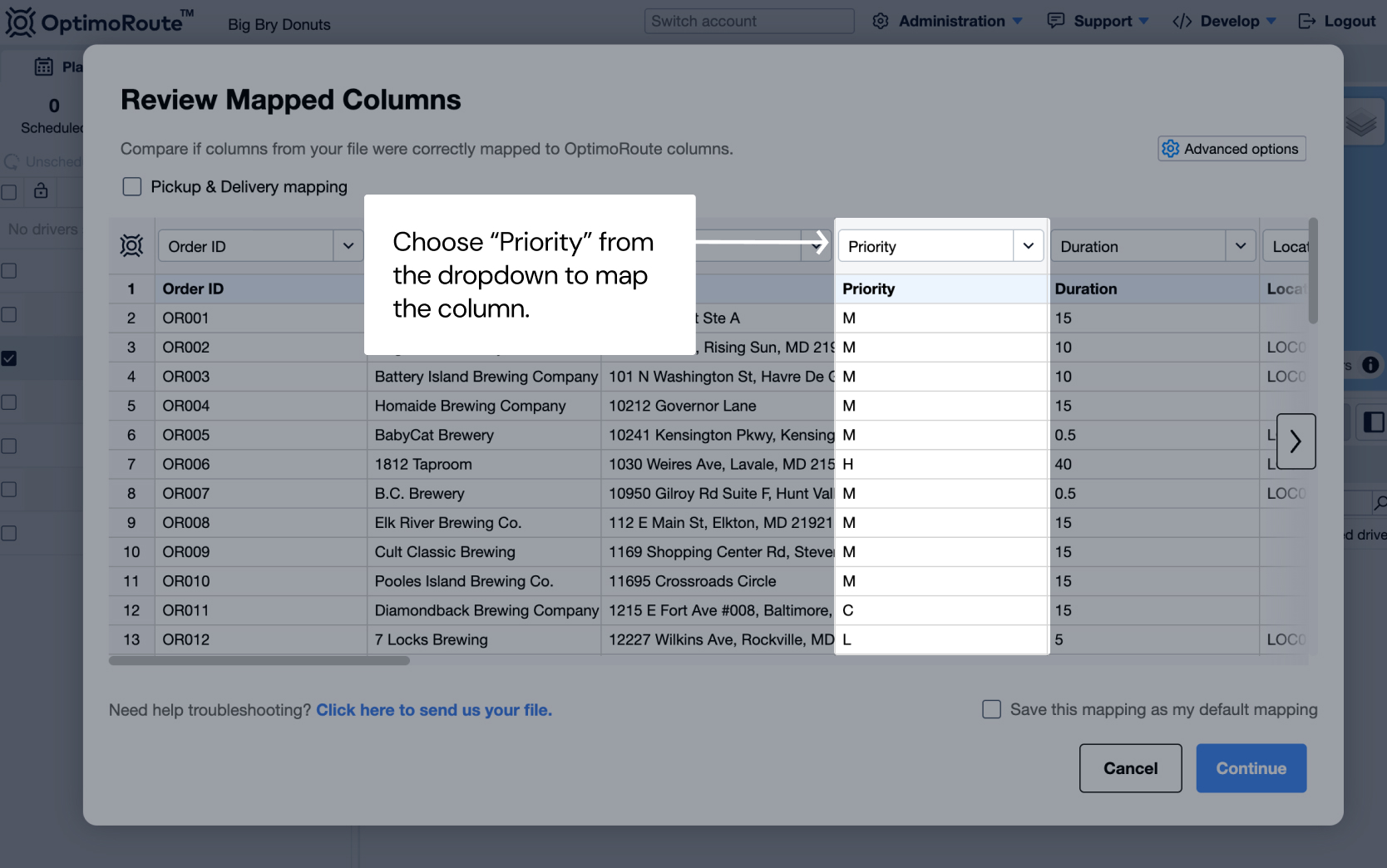Click the Switch account input field
This screenshot has height=868, width=1387.
[748, 21]
